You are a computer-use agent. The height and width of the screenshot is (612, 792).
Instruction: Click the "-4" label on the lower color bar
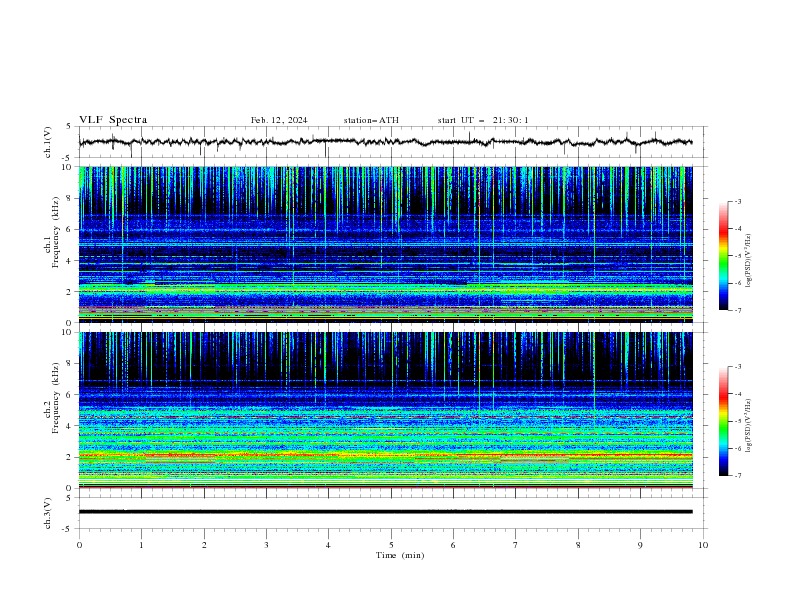tap(737, 394)
